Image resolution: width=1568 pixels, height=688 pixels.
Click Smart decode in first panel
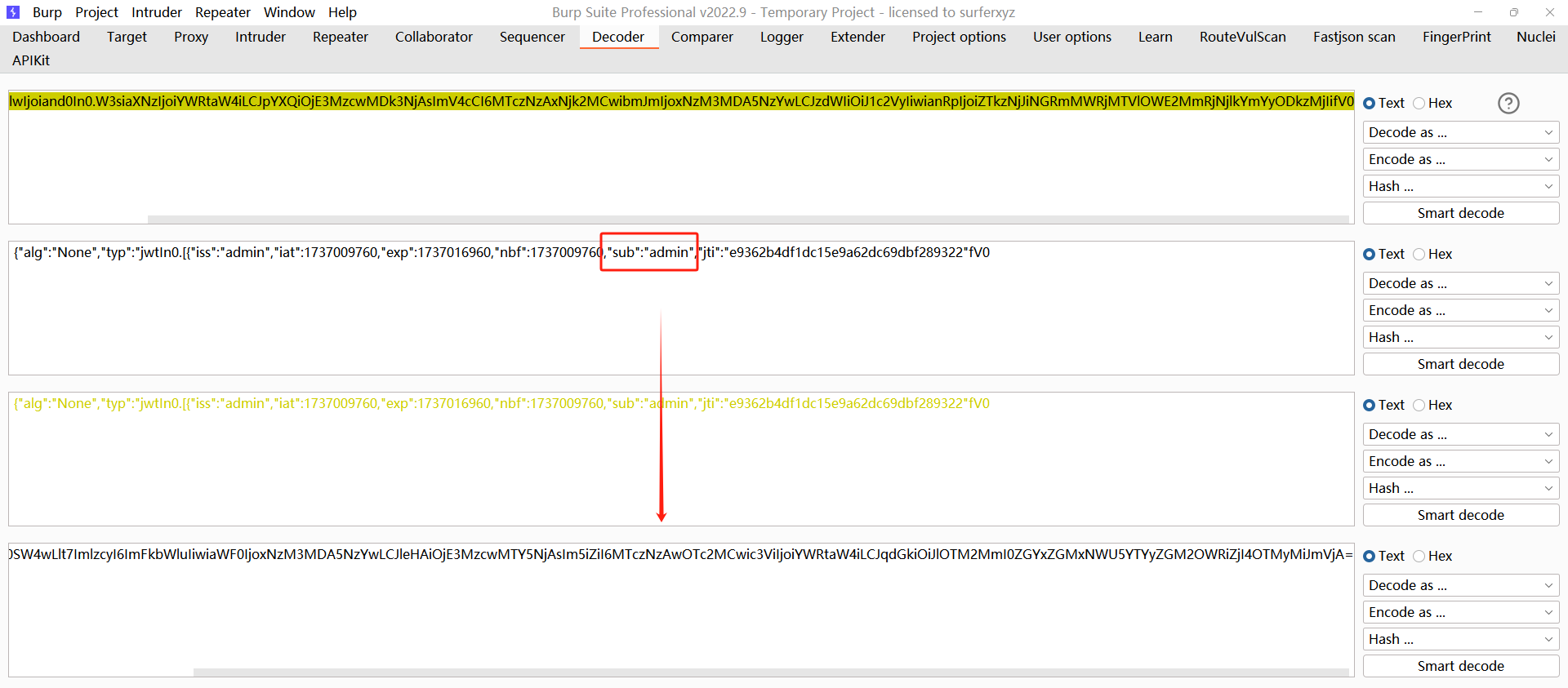1461,213
